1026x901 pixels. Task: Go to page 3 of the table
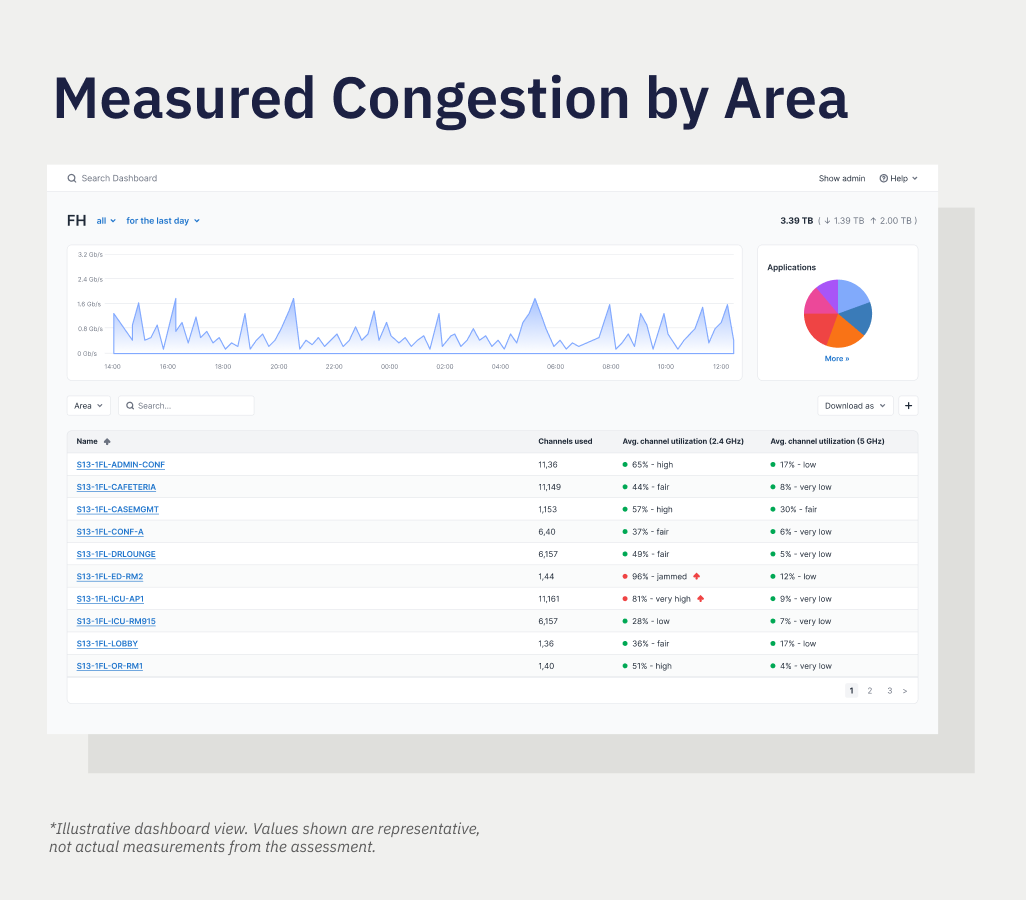[889, 691]
